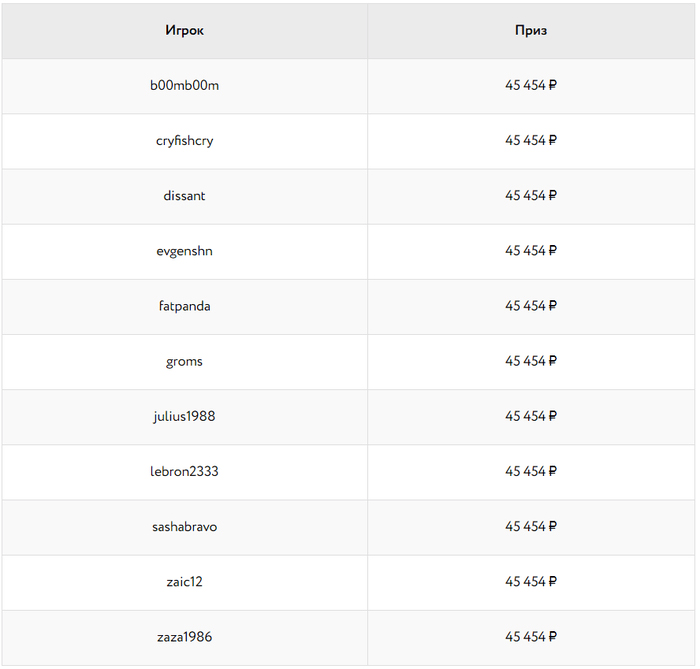This screenshot has width=700, height=669.
Task: Select player fatpanda
Action: point(184,306)
